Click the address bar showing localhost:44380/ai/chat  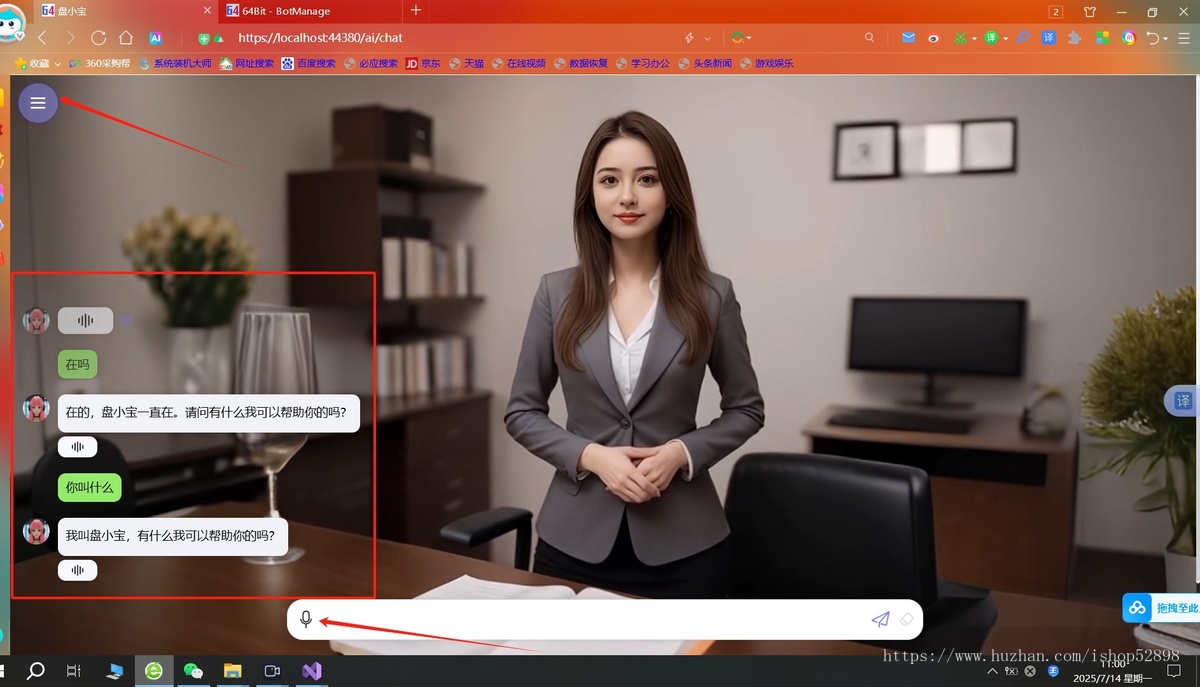point(320,38)
